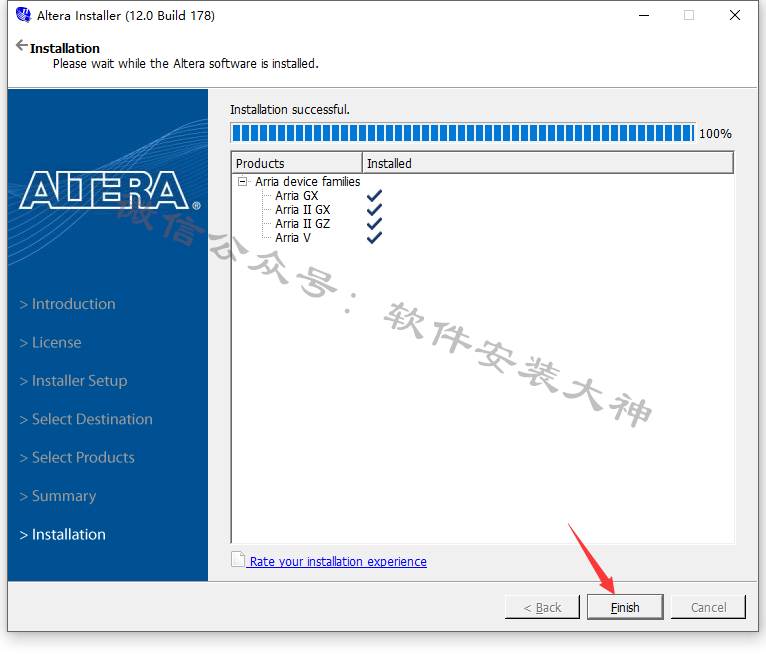Click the installed checkmark for Arria GX

(x=374, y=196)
